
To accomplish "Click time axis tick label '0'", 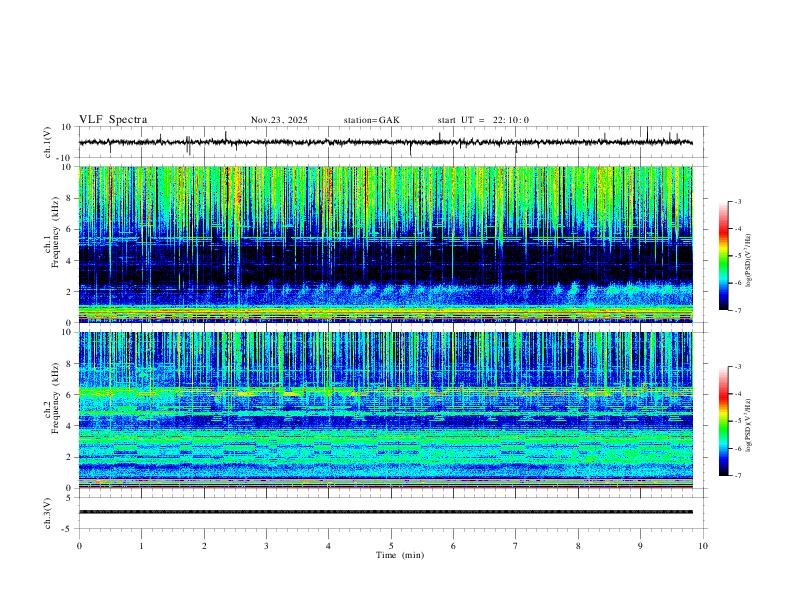I will [x=79, y=546].
